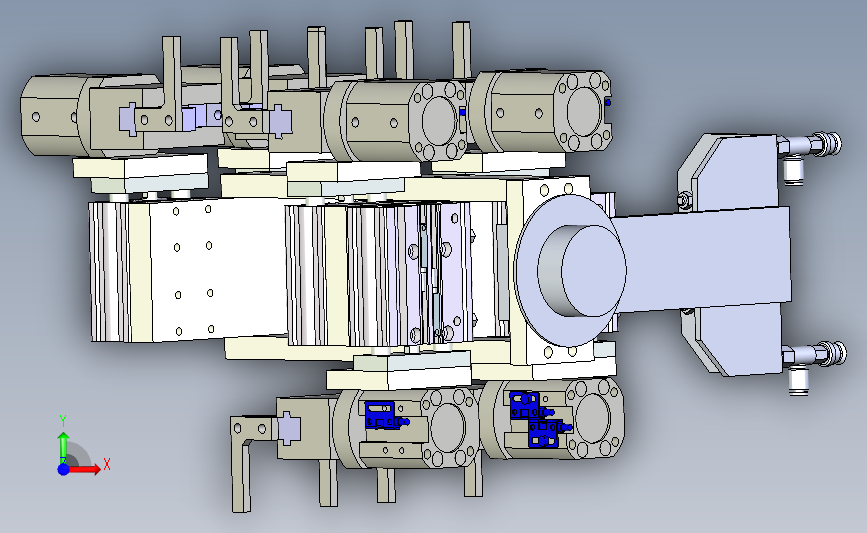Viewport: 867px width, 533px height.
Task: Click the red X axis of the view triad
Action: click(x=84, y=469)
